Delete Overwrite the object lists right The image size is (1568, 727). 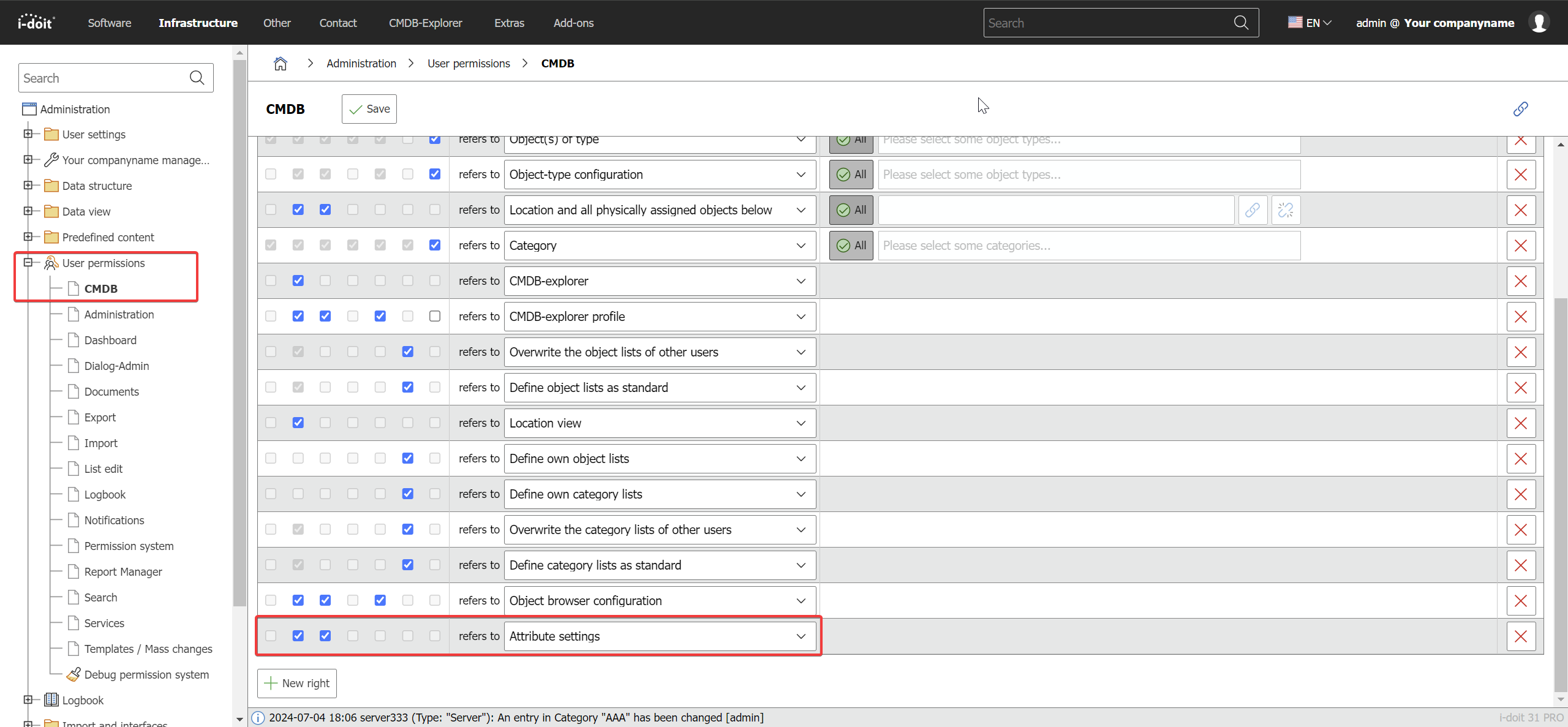click(x=1521, y=352)
